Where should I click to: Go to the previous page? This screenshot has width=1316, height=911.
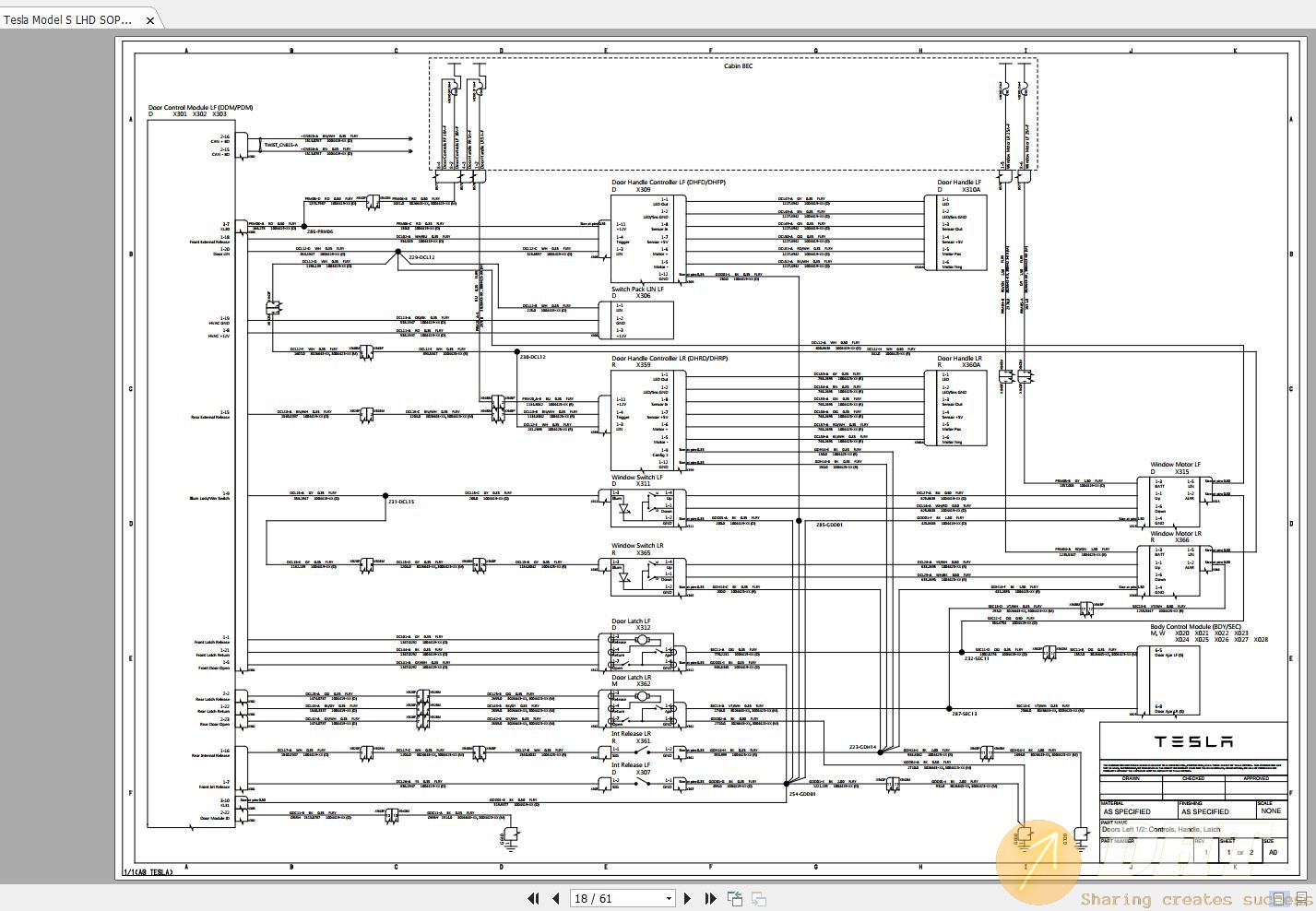[555, 898]
